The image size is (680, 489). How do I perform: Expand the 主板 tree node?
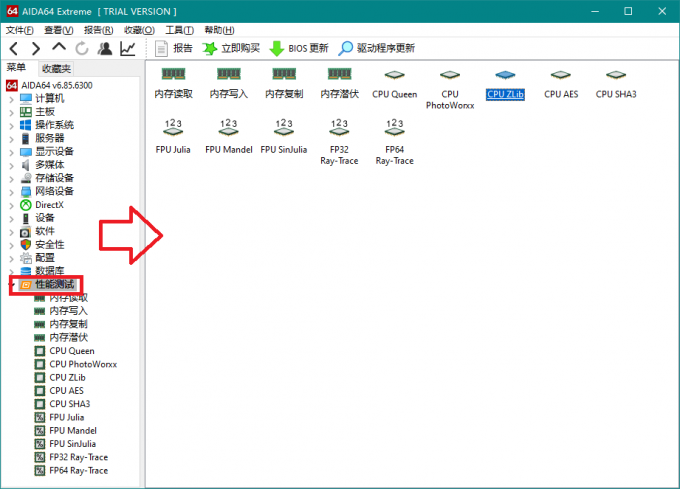click(x=12, y=112)
